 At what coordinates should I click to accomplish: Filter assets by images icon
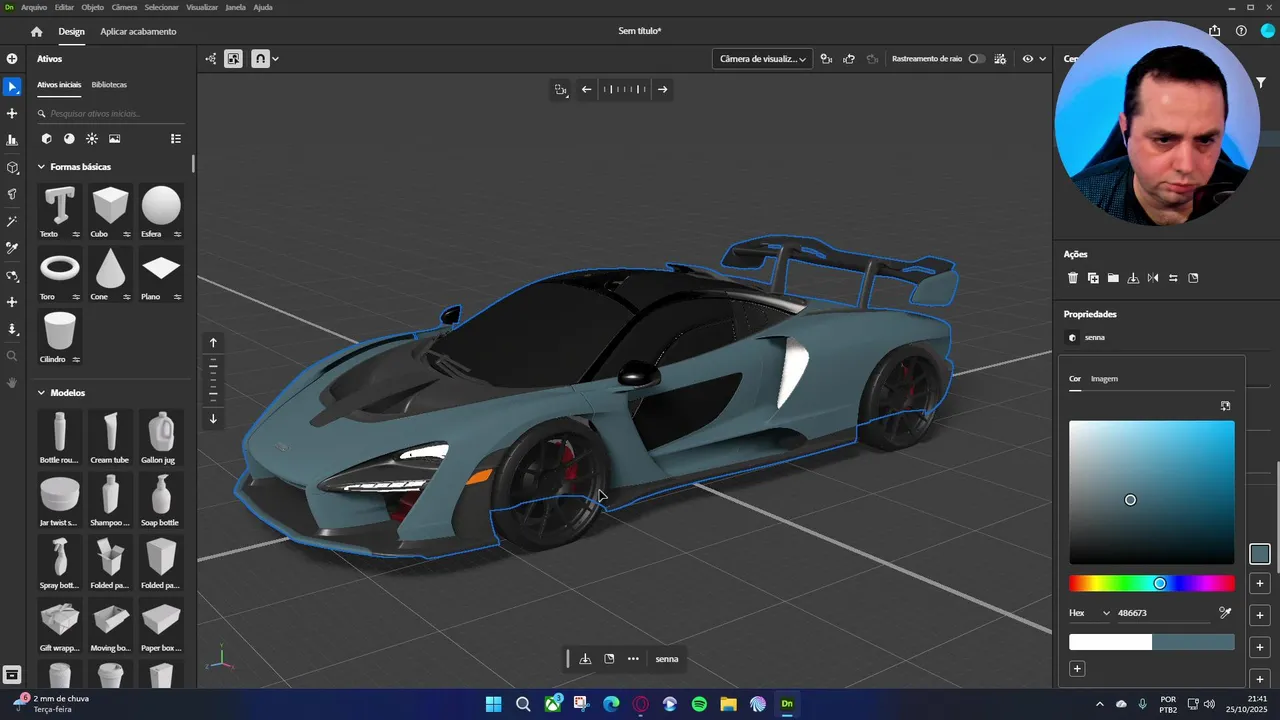coord(115,139)
